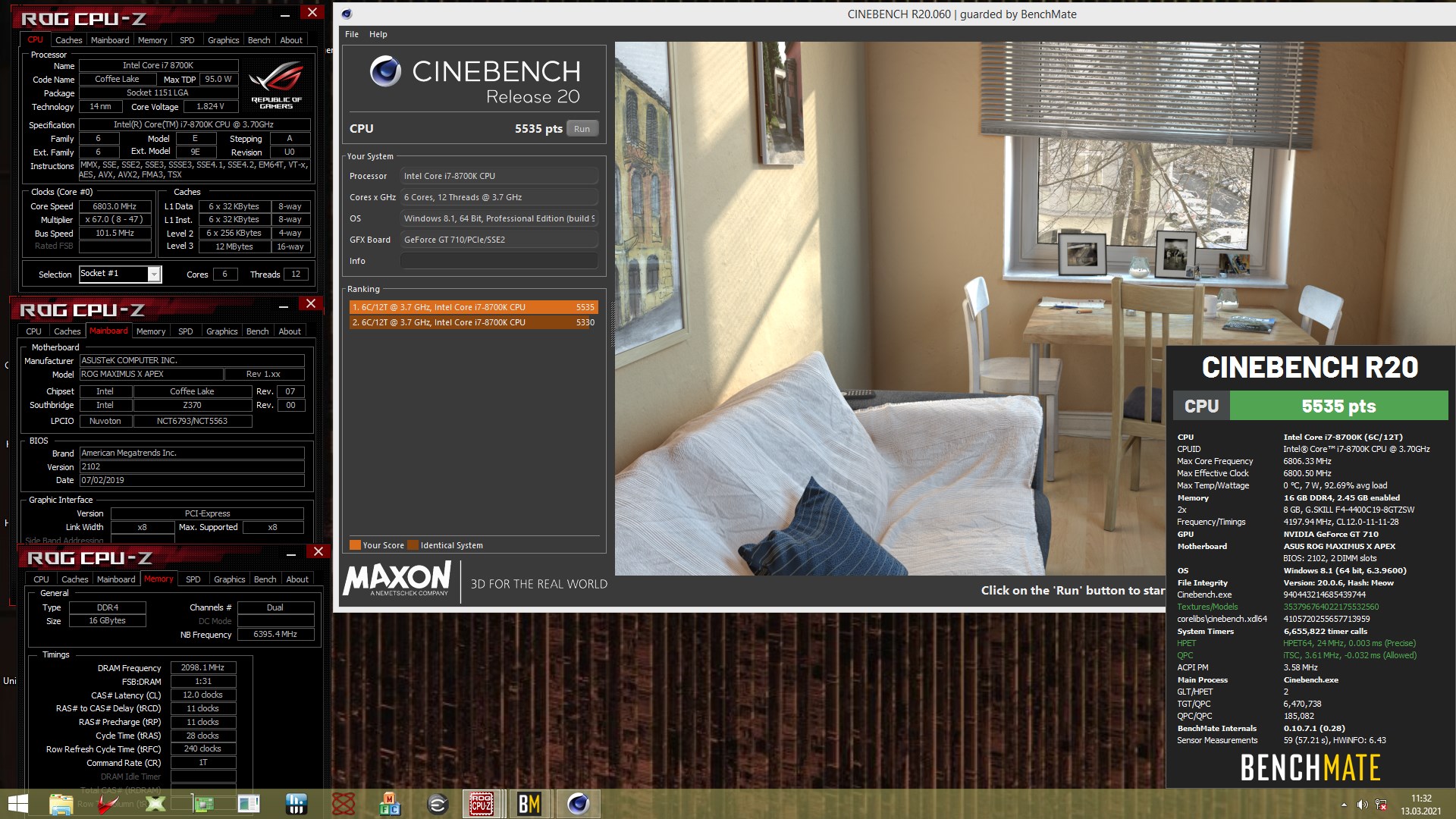
Task: Show hidden tray icons arrow
Action: click(1344, 805)
